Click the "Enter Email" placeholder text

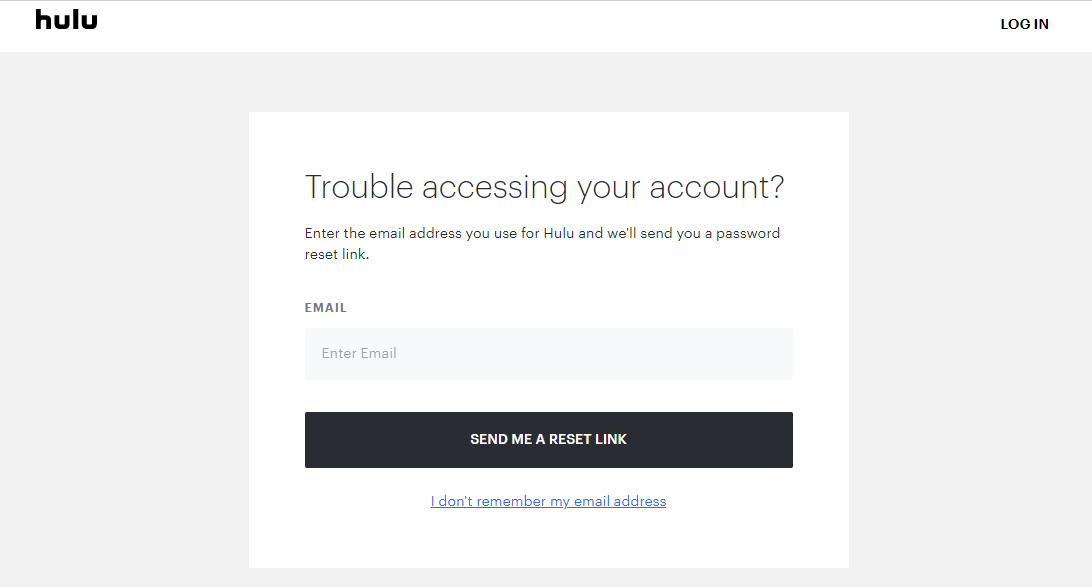pyautogui.click(x=359, y=353)
